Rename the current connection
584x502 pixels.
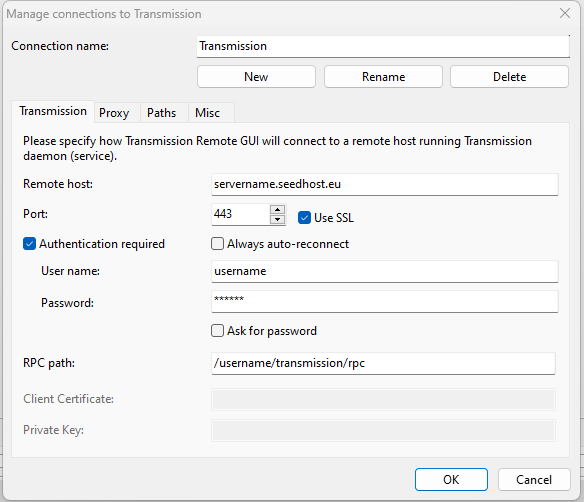coord(383,77)
